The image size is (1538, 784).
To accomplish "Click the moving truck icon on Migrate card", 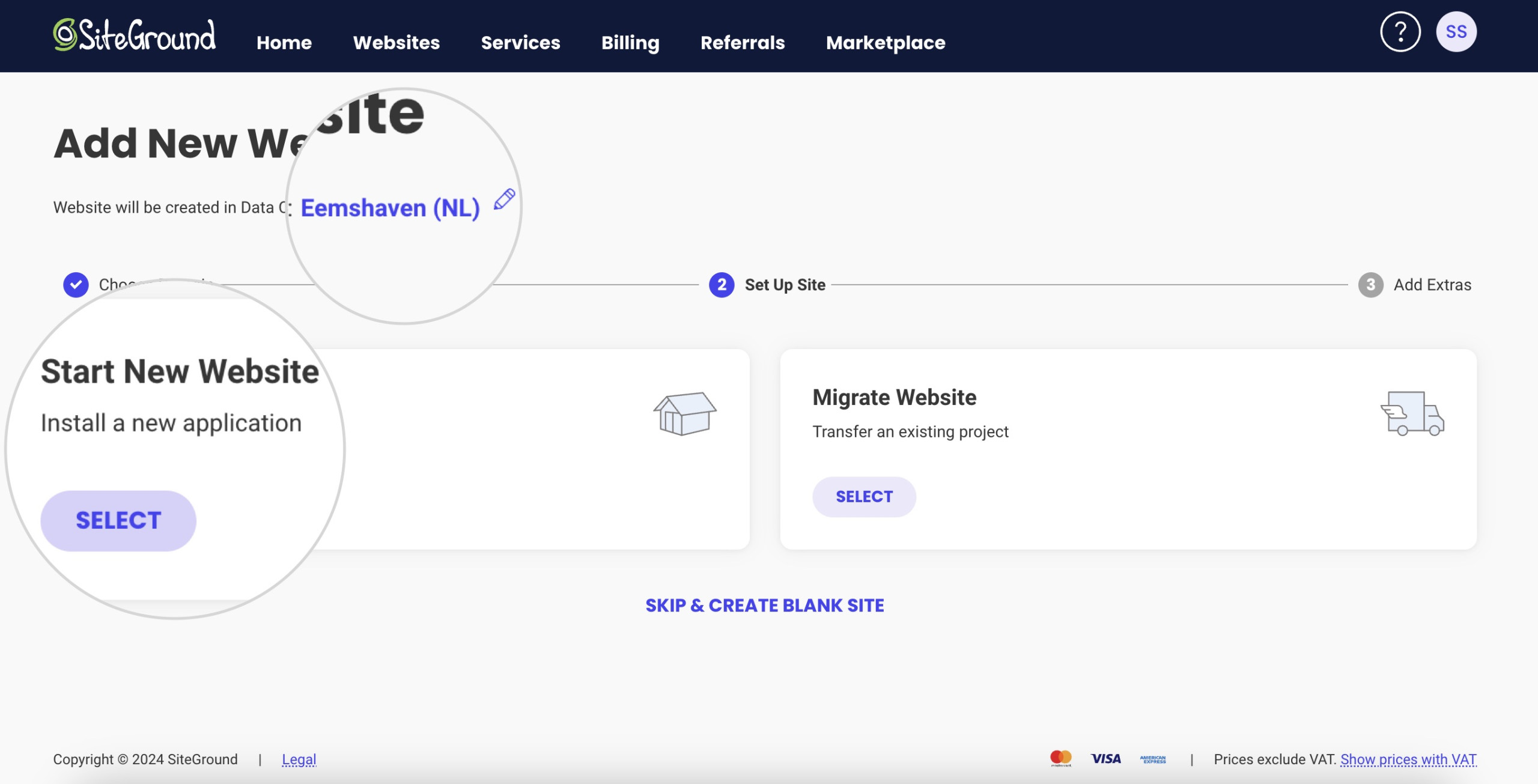I will point(1412,413).
